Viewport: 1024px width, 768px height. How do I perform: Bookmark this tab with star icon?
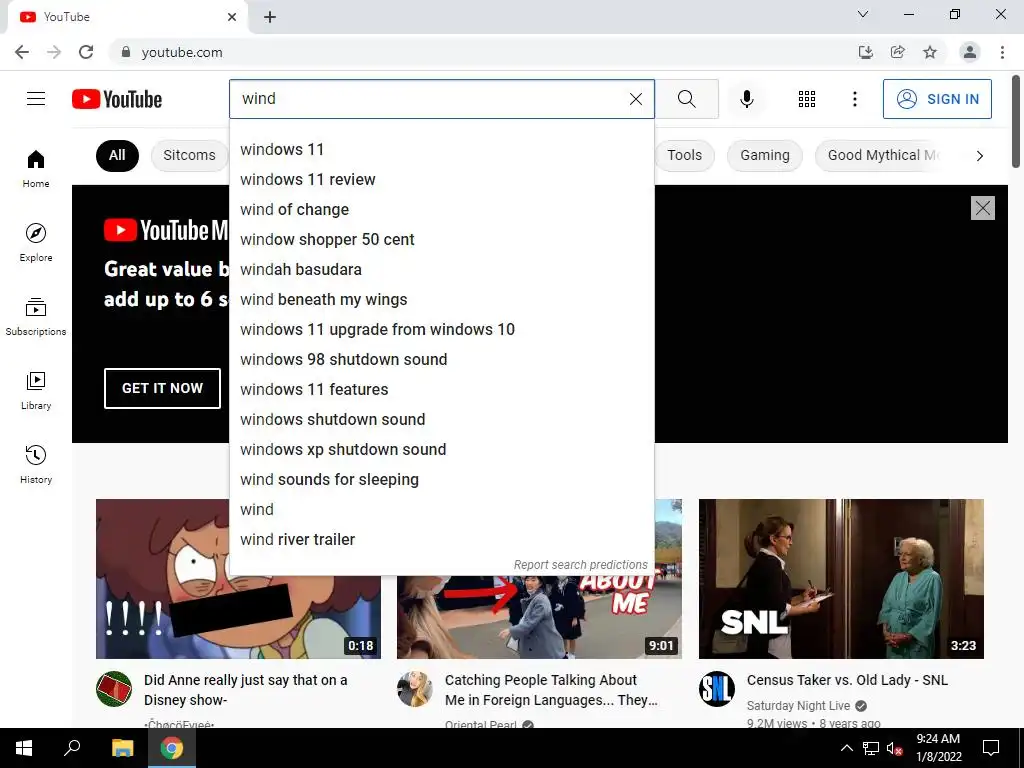[930, 52]
